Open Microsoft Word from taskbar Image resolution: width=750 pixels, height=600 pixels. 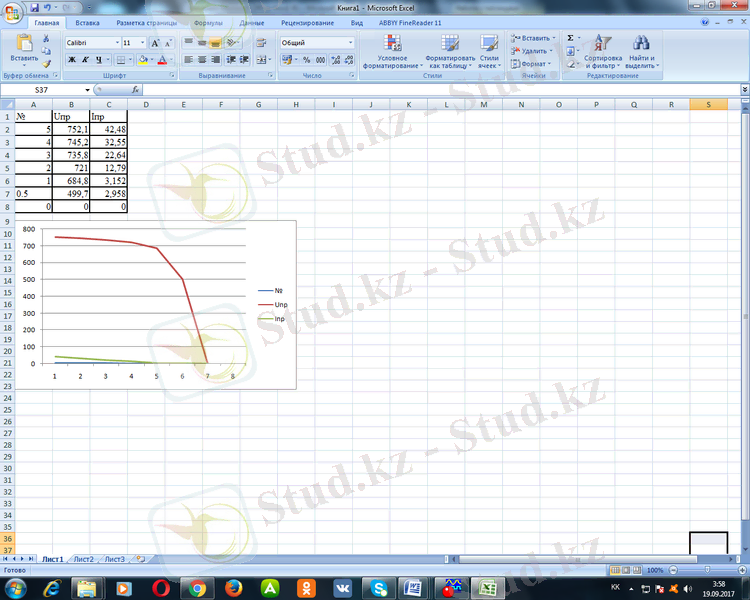[412, 588]
